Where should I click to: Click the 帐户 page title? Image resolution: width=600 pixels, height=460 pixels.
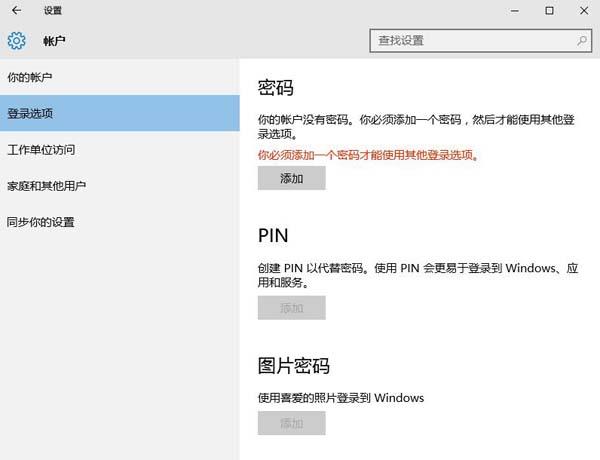(x=54, y=41)
